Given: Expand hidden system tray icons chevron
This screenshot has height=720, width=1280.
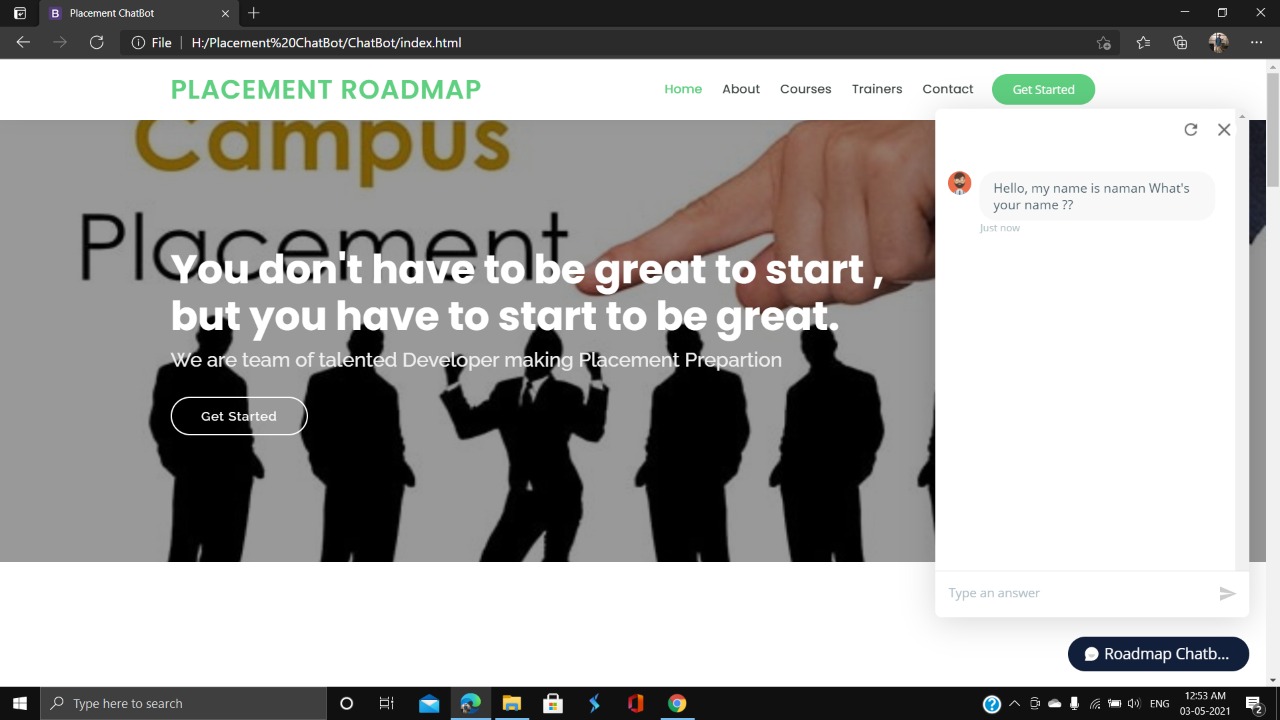Looking at the screenshot, I should coord(1015,704).
